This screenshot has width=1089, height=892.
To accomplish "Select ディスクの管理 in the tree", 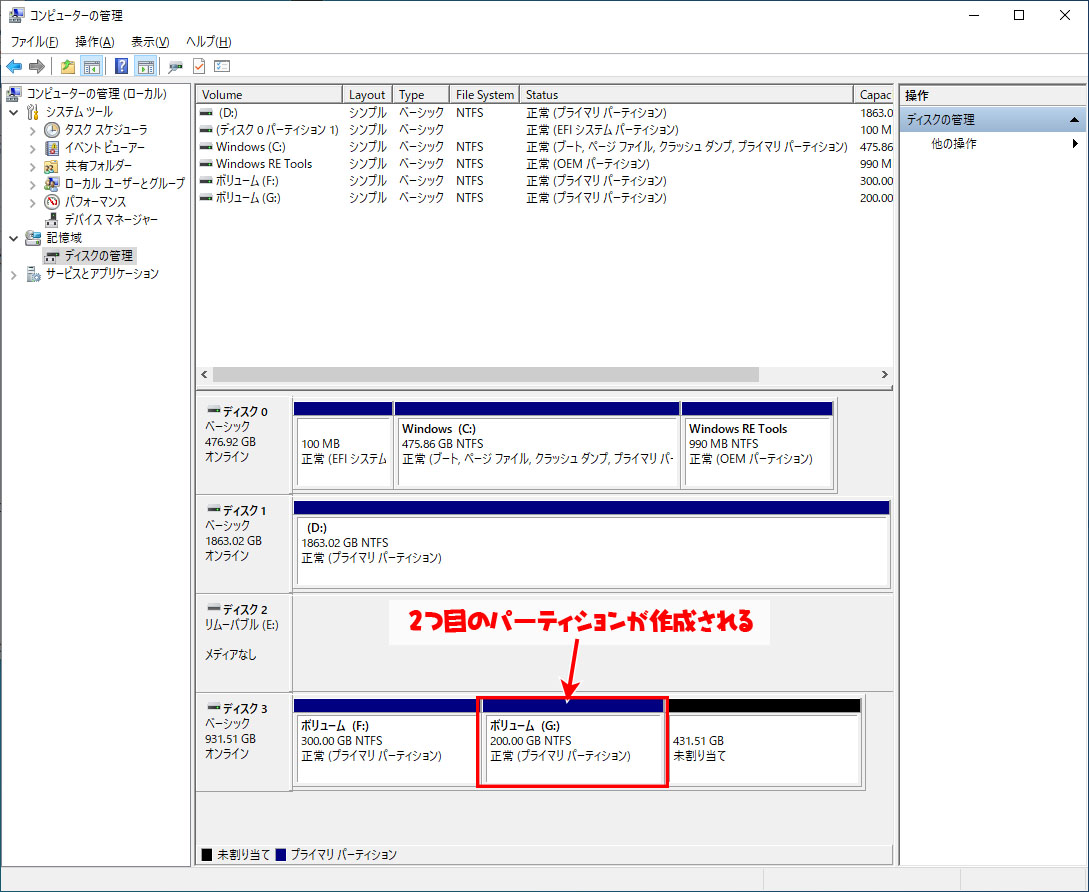I will 98,256.
